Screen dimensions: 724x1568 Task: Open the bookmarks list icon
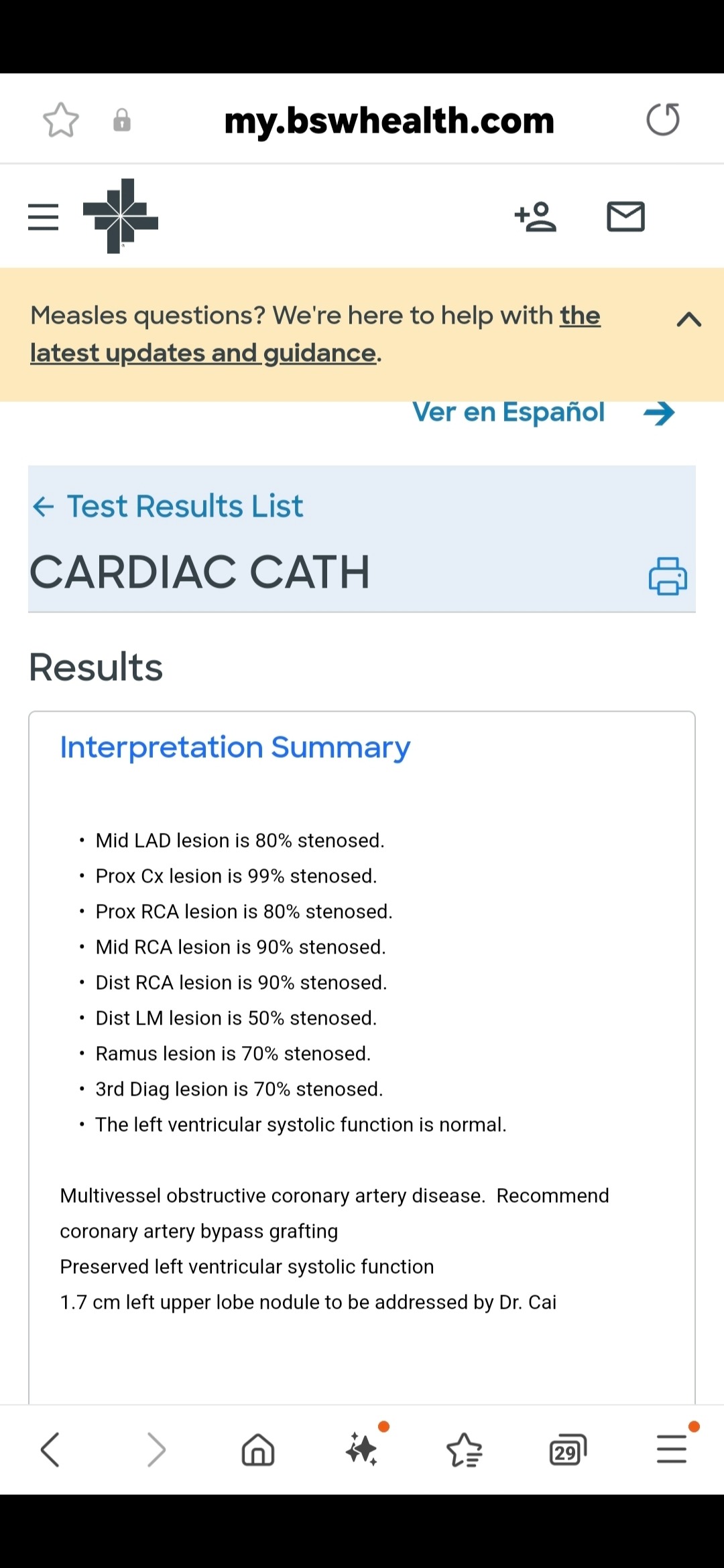(465, 1450)
